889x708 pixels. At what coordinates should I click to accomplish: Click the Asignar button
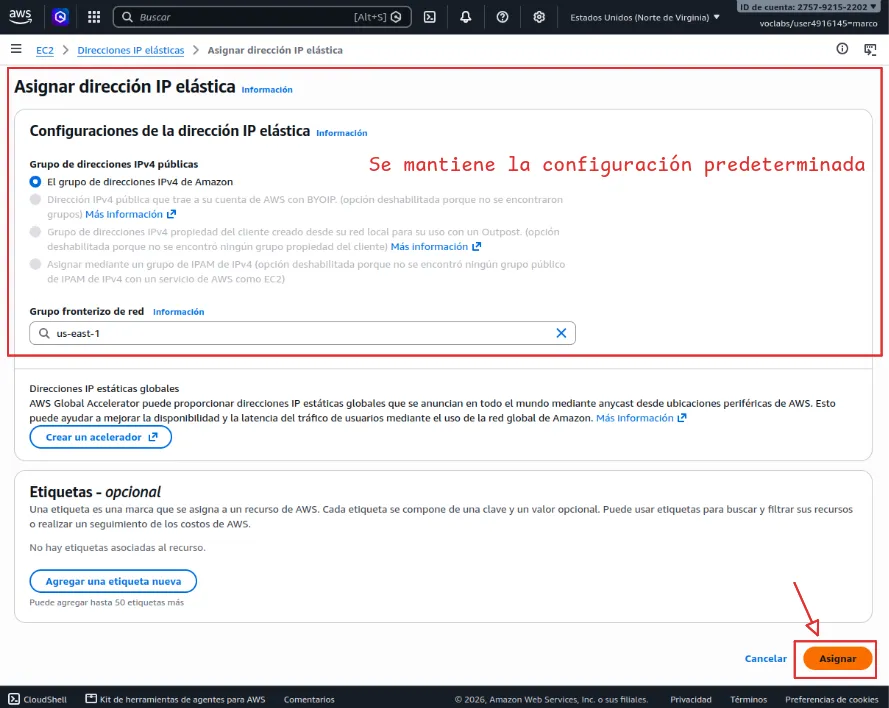[837, 658]
